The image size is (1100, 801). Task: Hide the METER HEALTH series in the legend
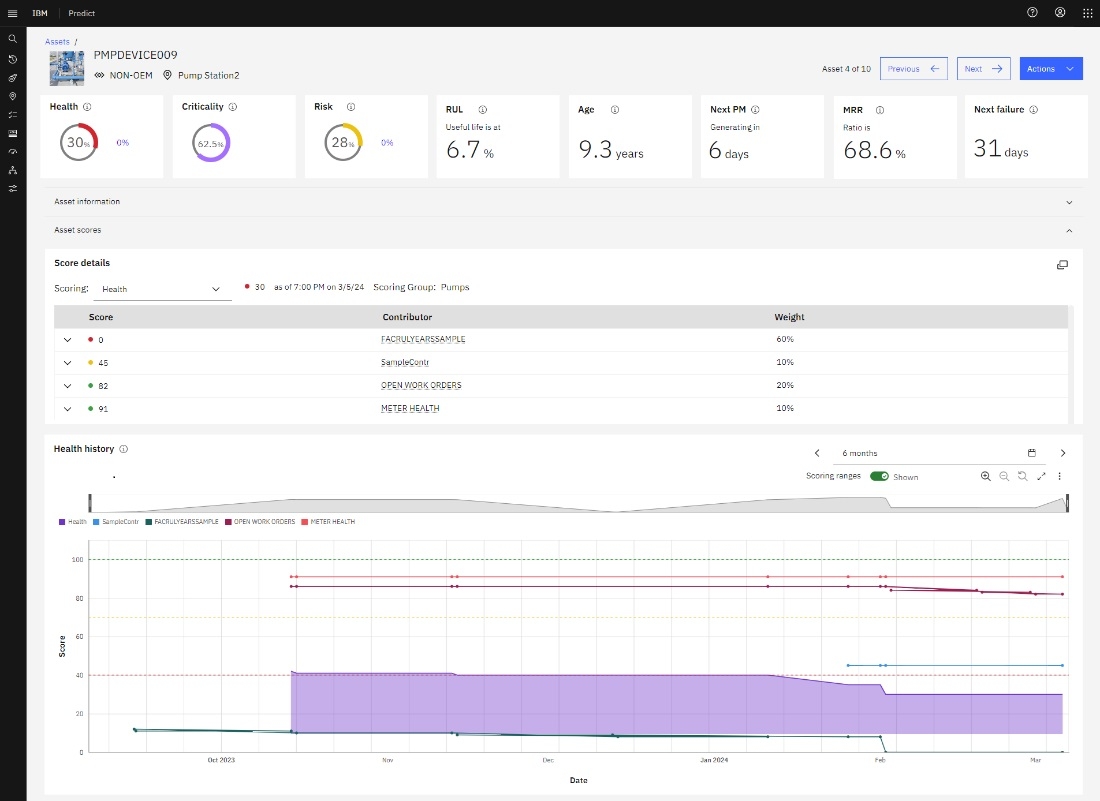tap(332, 522)
